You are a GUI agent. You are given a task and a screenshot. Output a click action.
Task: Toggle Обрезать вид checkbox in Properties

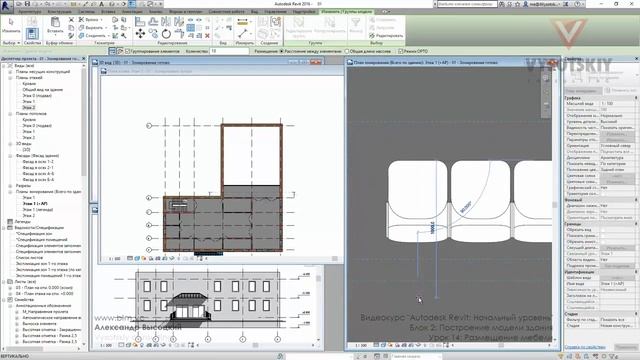(x=603, y=230)
